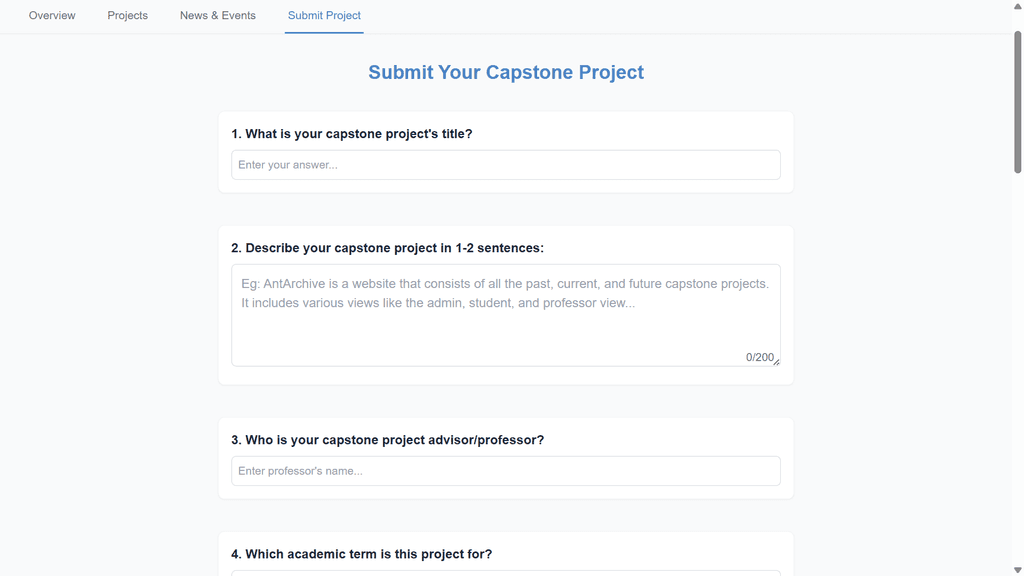Click the question 3 advisor card background

680,438
